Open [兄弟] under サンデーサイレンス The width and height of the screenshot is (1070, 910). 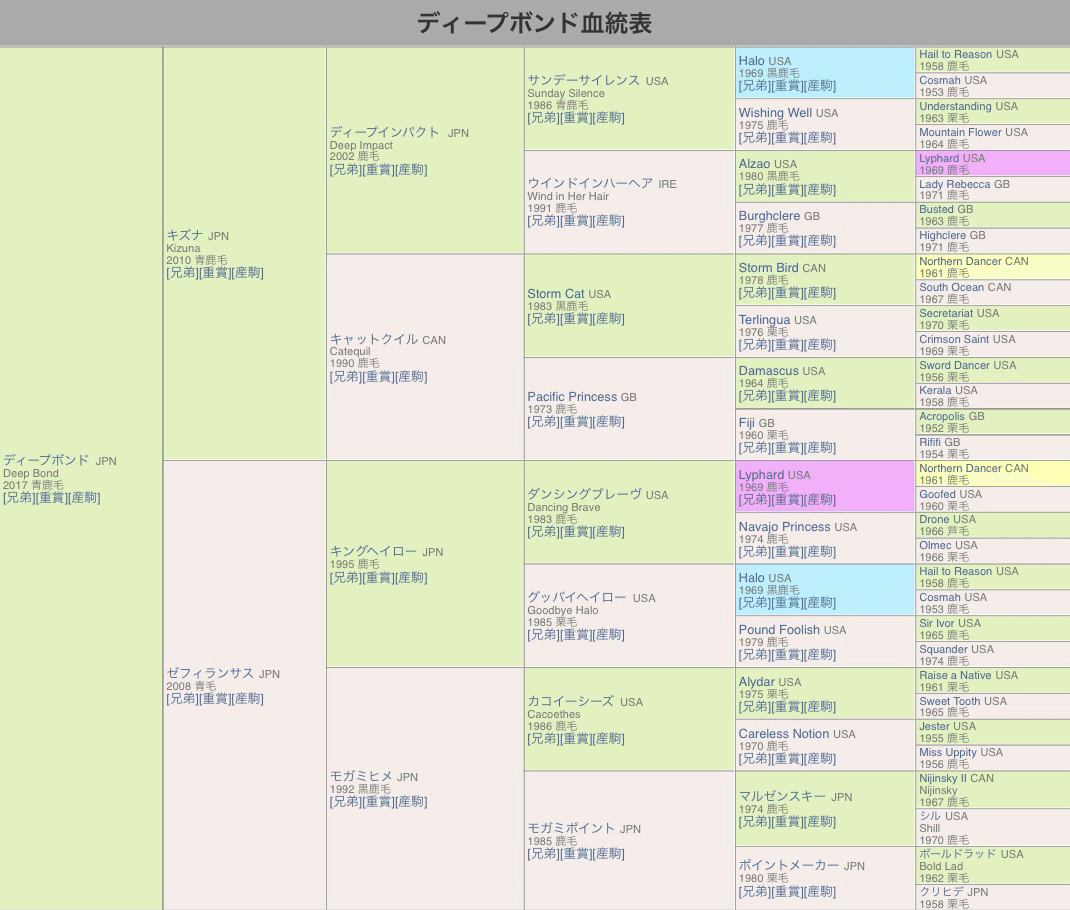pyautogui.click(x=543, y=118)
